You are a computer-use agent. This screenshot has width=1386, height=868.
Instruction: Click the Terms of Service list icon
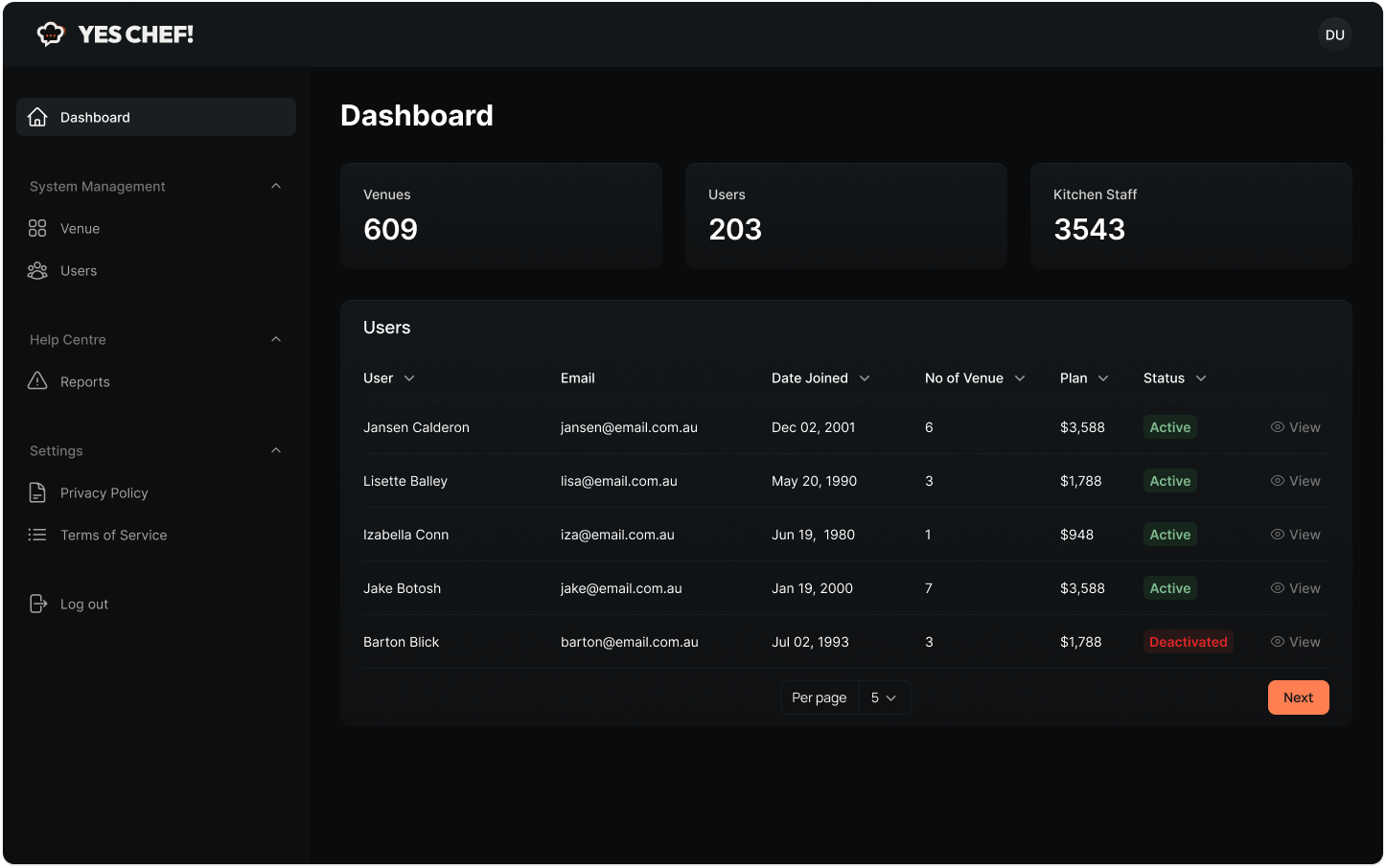pyautogui.click(x=37, y=535)
